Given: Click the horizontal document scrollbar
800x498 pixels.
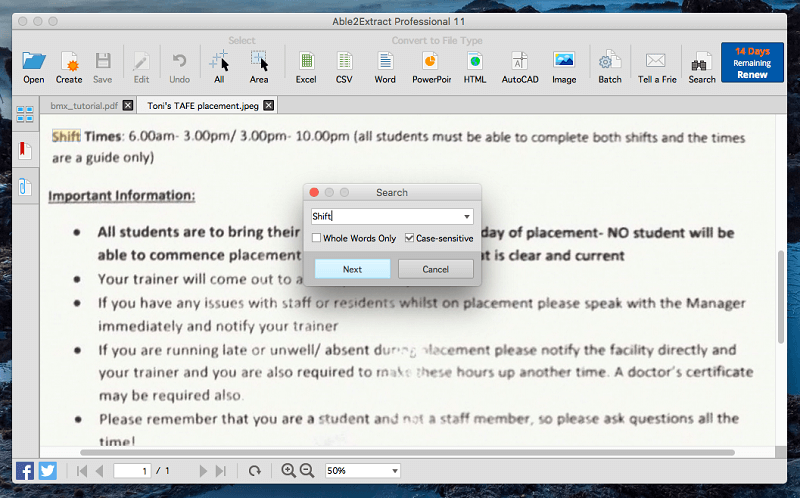Looking at the screenshot, I should coord(407,453).
